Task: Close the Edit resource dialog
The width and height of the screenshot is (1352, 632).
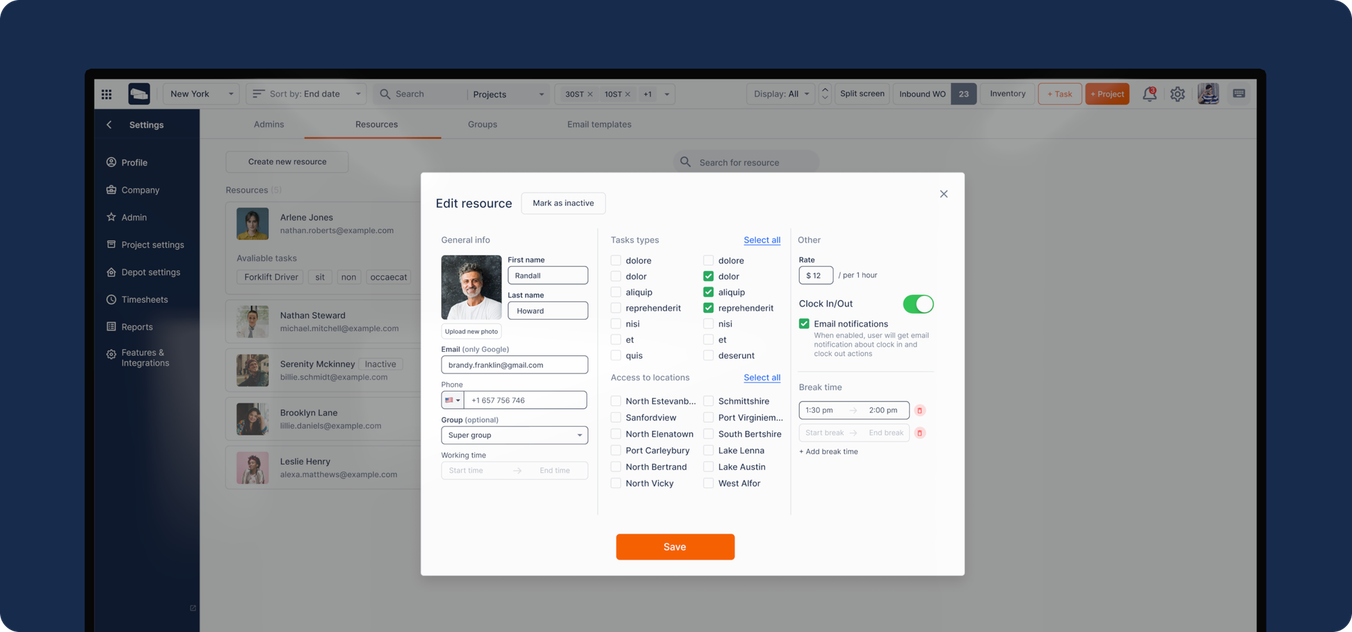Action: tap(943, 194)
